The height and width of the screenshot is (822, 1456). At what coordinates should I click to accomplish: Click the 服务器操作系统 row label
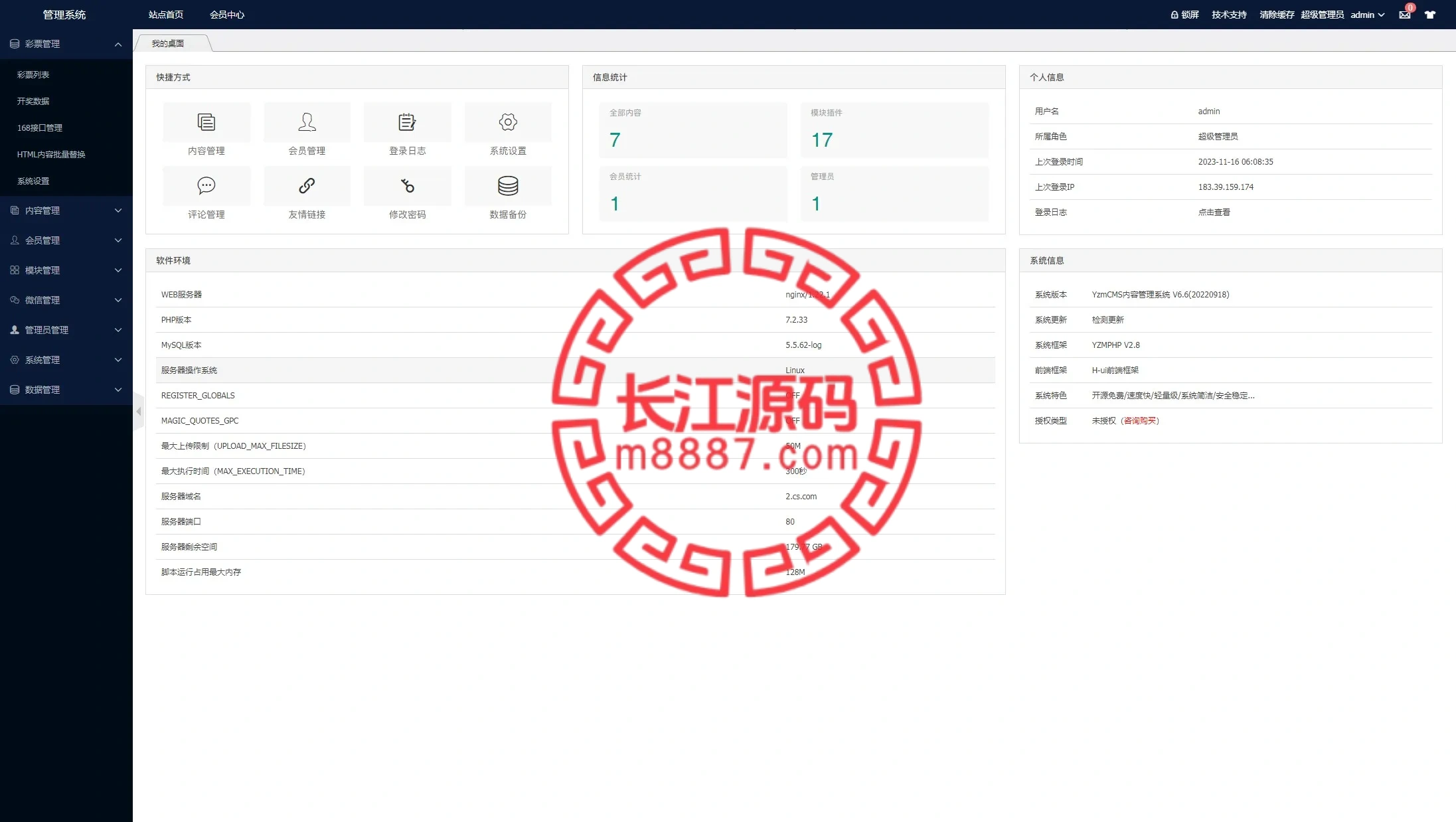click(x=189, y=370)
